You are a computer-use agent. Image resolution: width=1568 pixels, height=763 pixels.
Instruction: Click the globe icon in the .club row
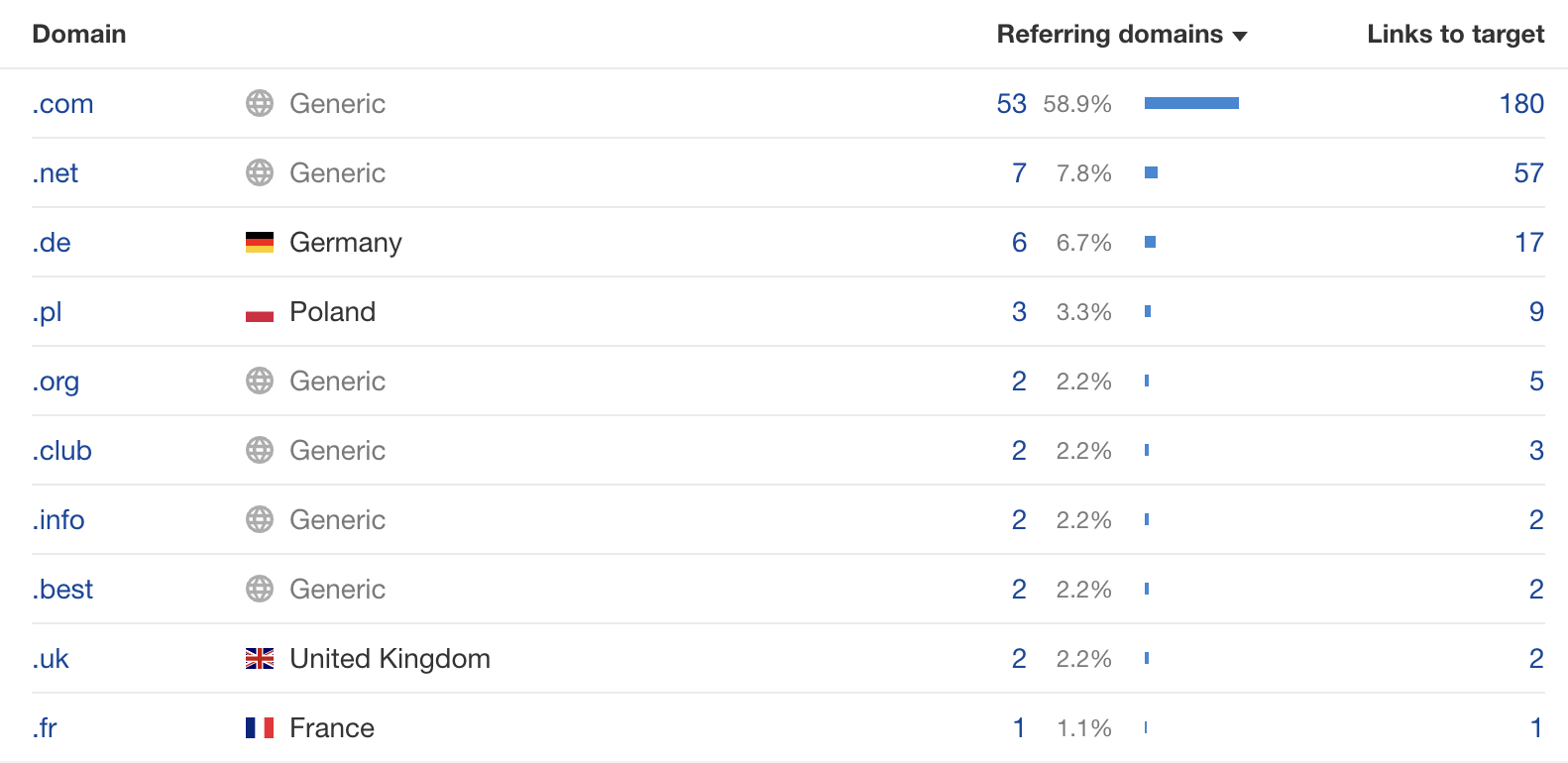[260, 450]
